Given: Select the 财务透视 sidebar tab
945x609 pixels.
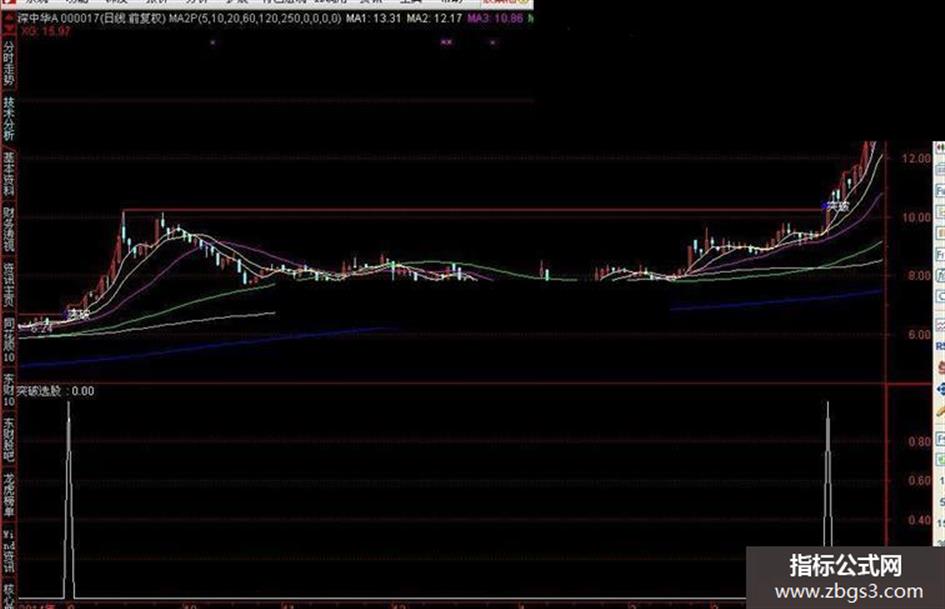Looking at the screenshot, I should coord(8,229).
